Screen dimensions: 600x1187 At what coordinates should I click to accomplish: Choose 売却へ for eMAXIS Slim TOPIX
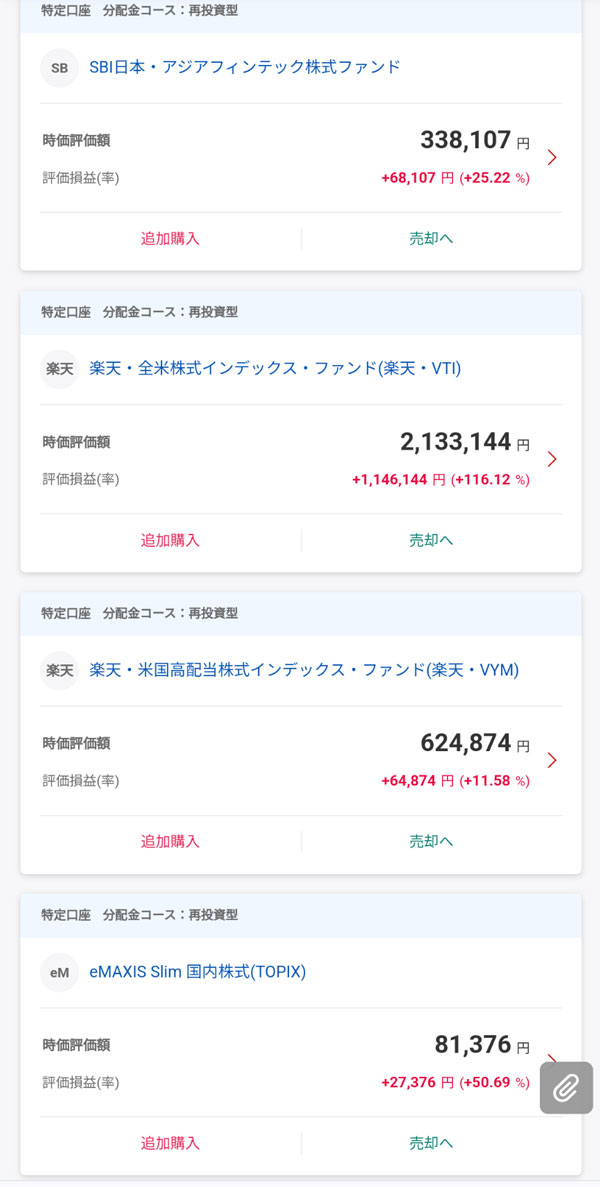431,1143
